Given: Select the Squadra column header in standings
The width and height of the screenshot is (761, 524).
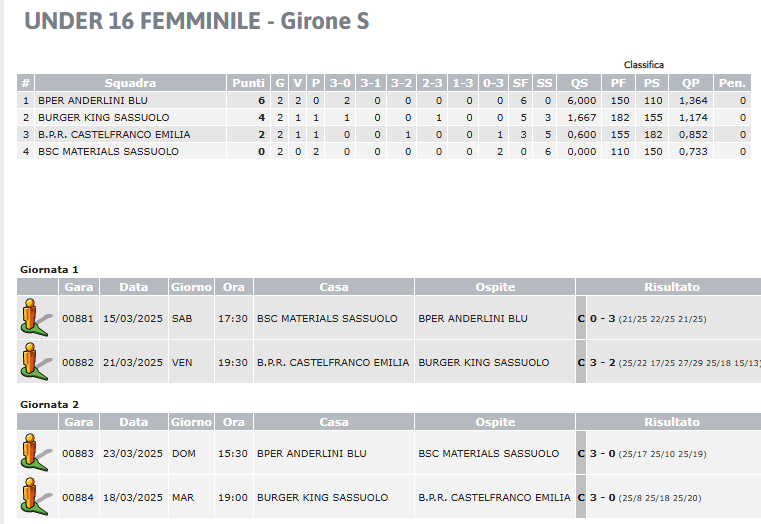Looking at the screenshot, I should [x=131, y=83].
